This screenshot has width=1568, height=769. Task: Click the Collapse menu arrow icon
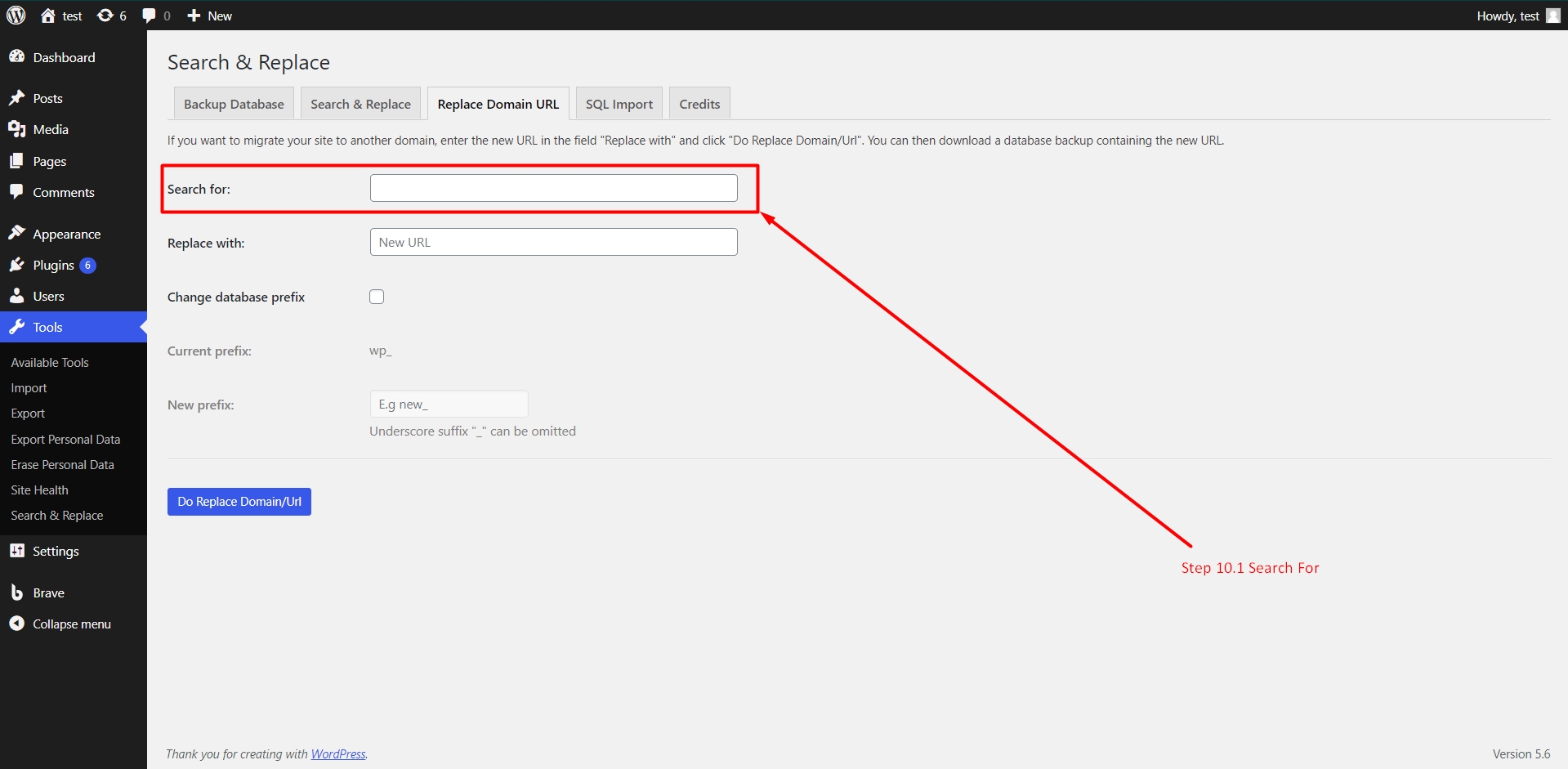pyautogui.click(x=16, y=624)
